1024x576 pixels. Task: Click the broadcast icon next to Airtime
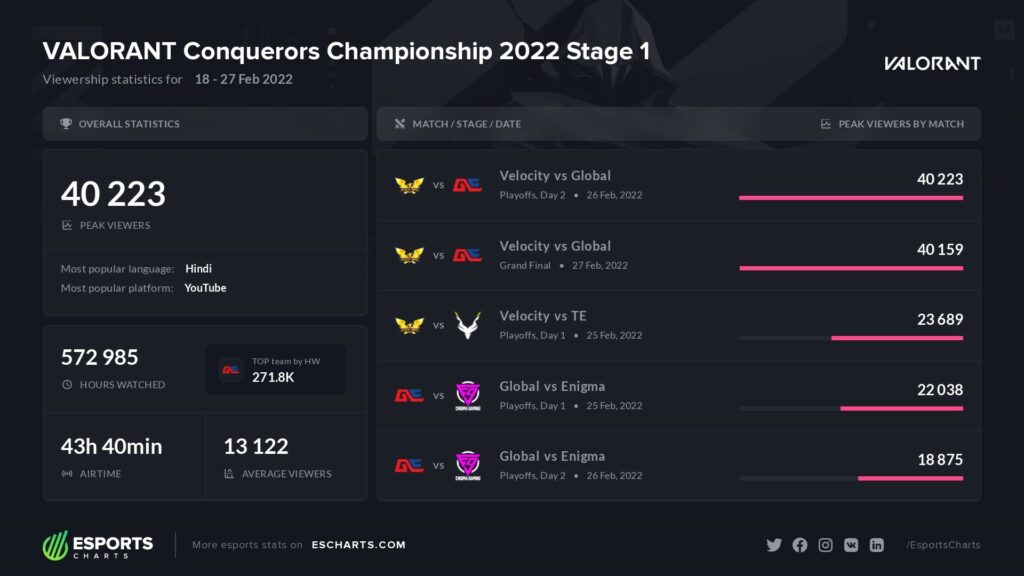[x=67, y=473]
